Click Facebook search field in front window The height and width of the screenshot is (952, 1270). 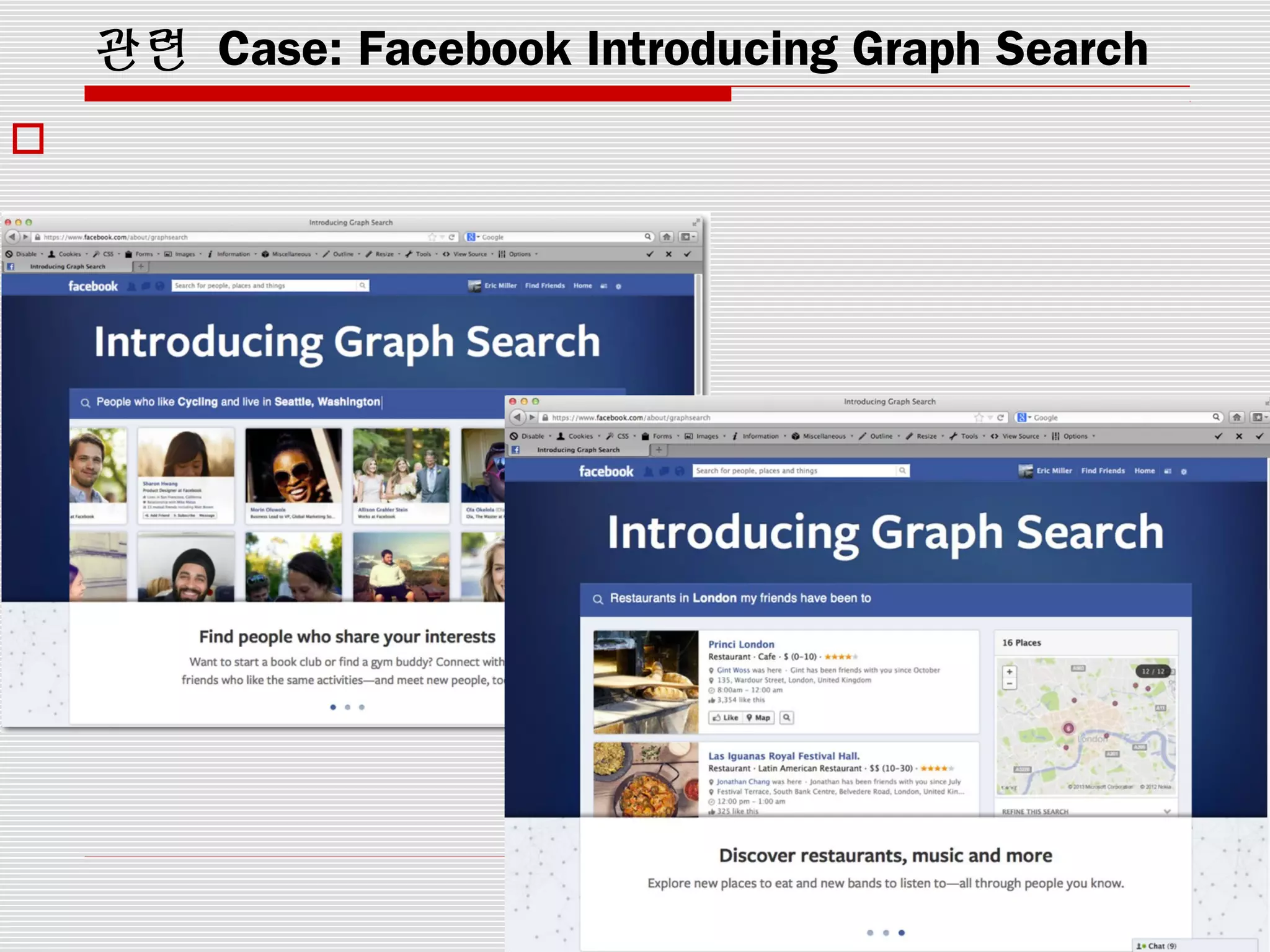[x=794, y=471]
